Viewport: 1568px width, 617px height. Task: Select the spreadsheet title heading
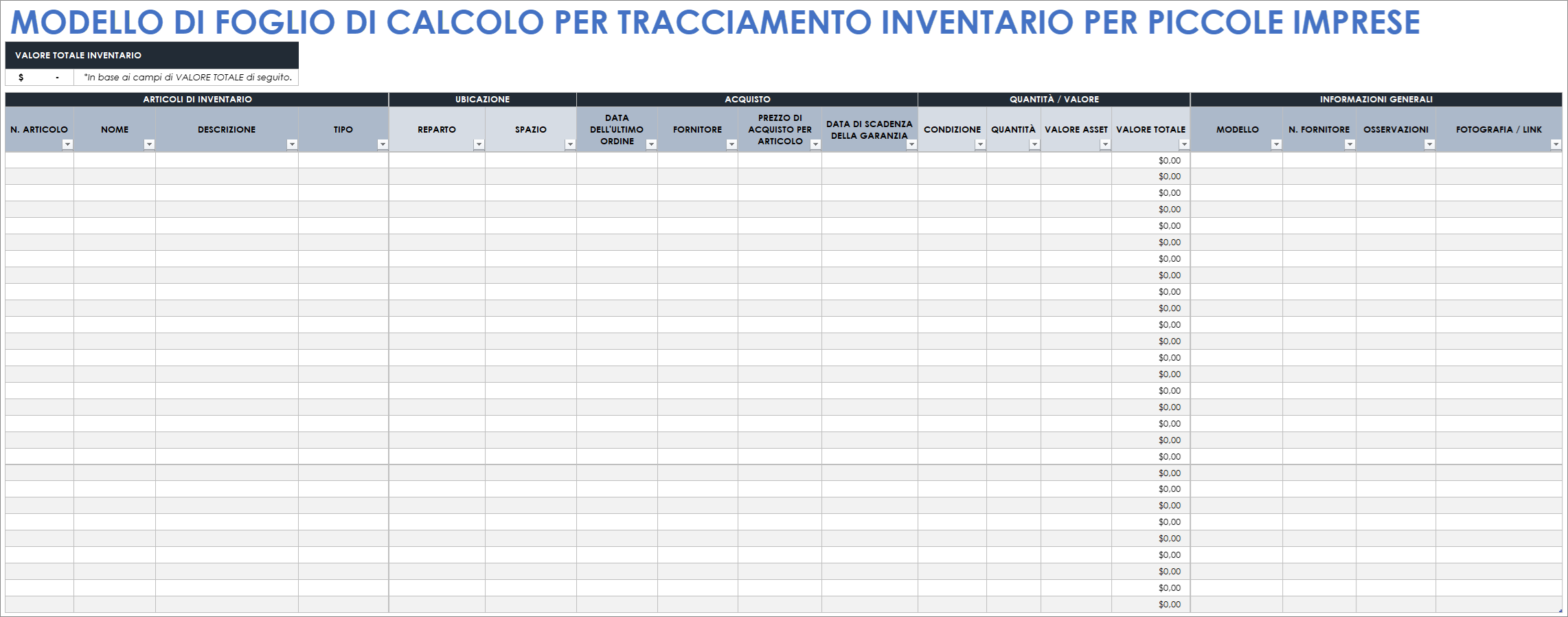click(x=715, y=22)
